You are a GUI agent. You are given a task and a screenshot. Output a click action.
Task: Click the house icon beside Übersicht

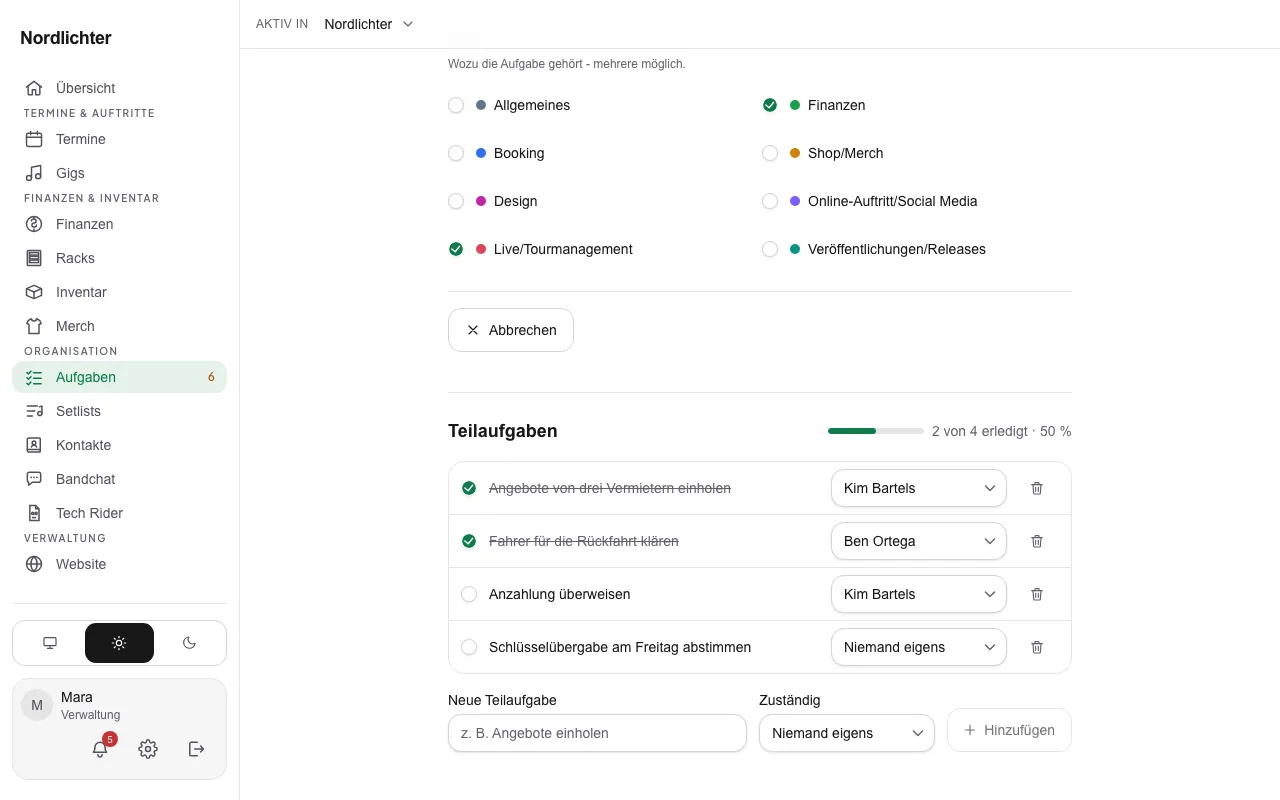coord(34,88)
